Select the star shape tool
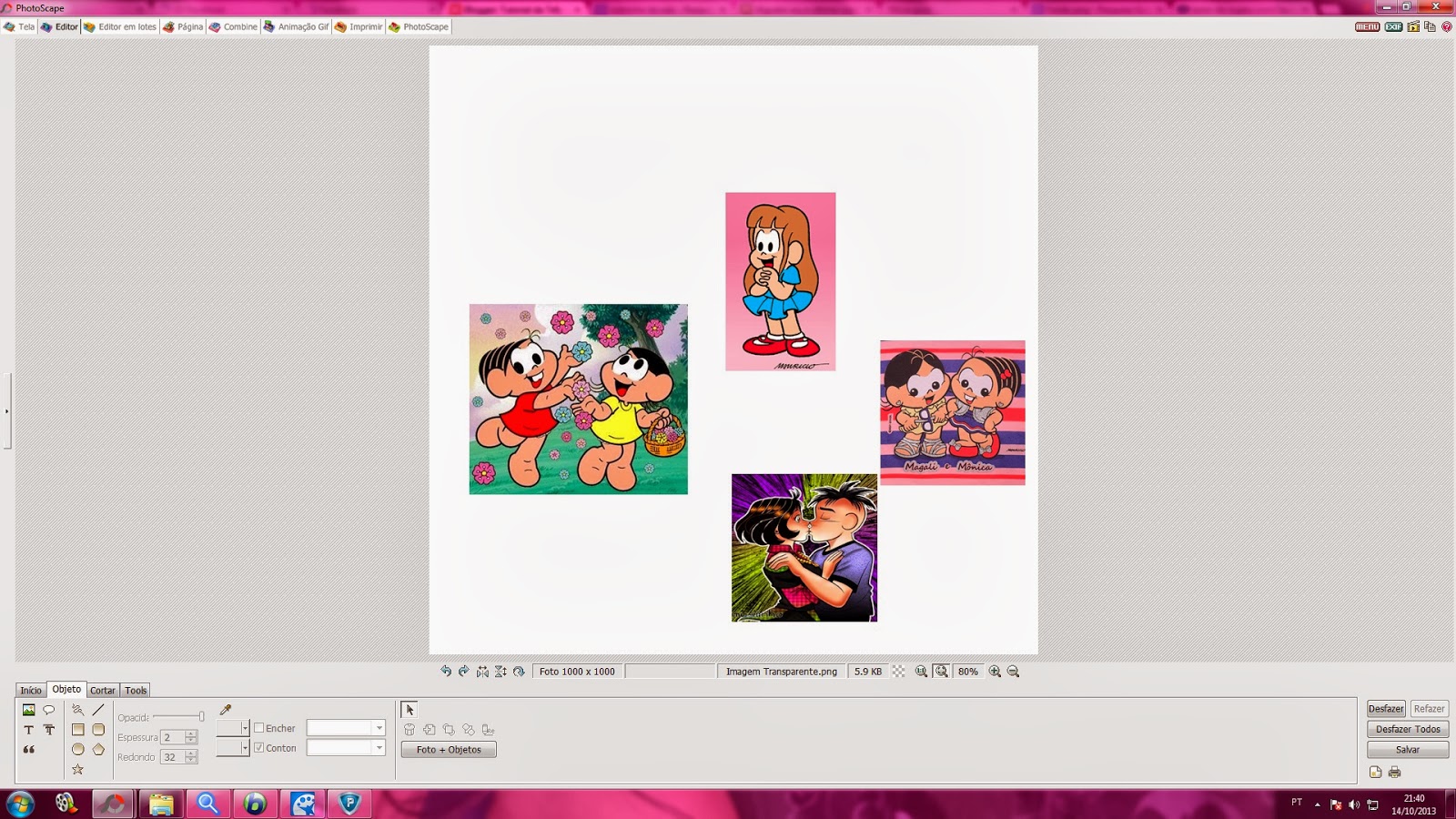Screen dimensions: 1456x819 coord(78,770)
